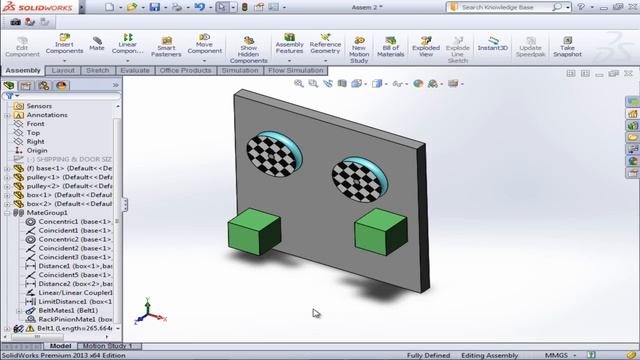Screen dimensions: 640x360
Task: Click the Rebuild traffic light icon
Action: tap(245, 7)
